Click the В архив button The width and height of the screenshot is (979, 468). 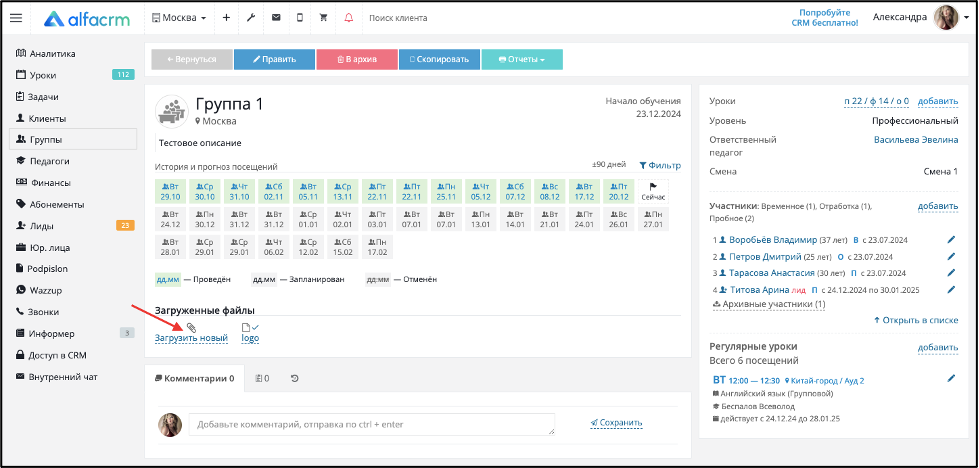[357, 59]
